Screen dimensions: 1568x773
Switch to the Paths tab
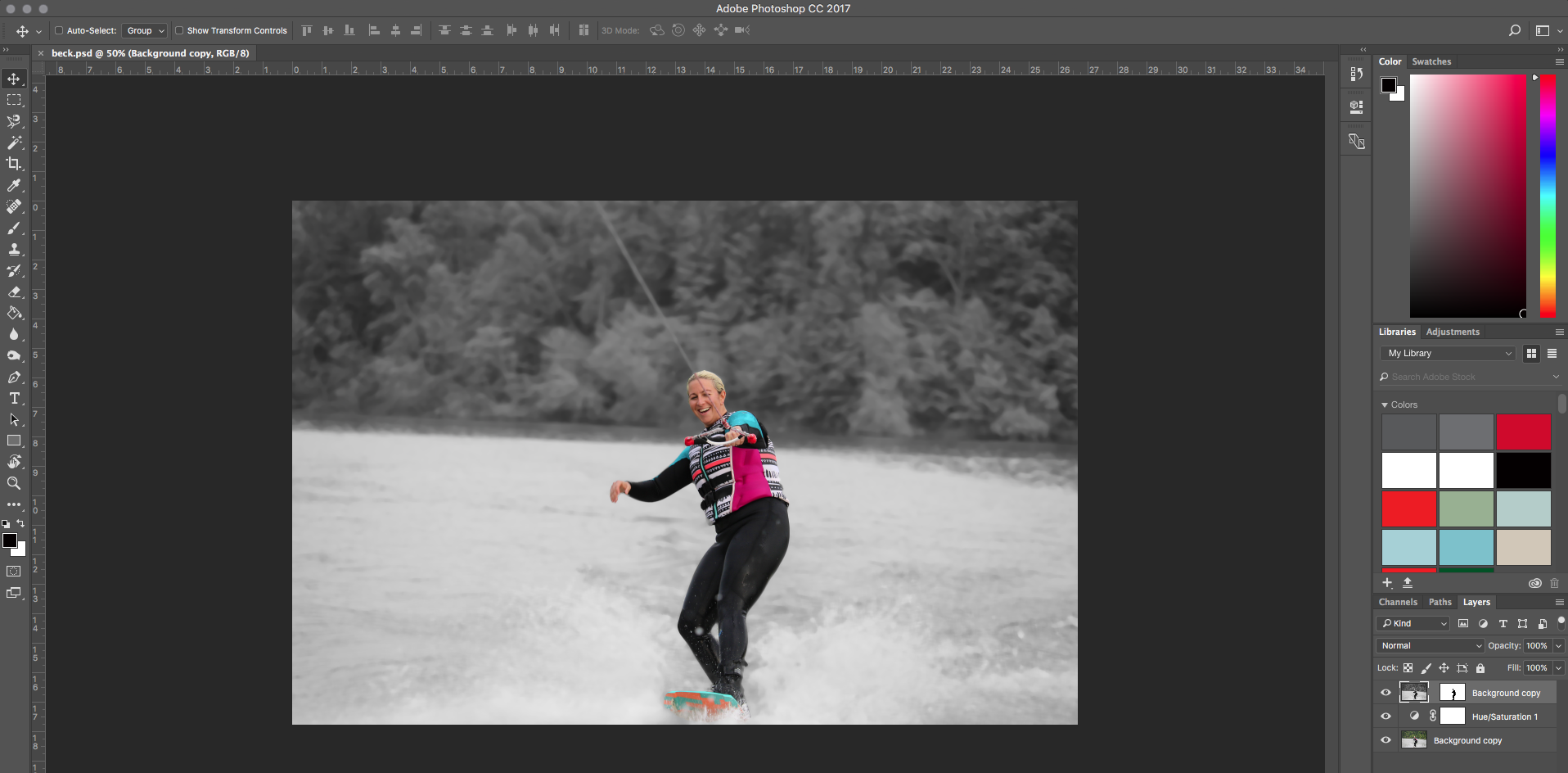(1440, 603)
